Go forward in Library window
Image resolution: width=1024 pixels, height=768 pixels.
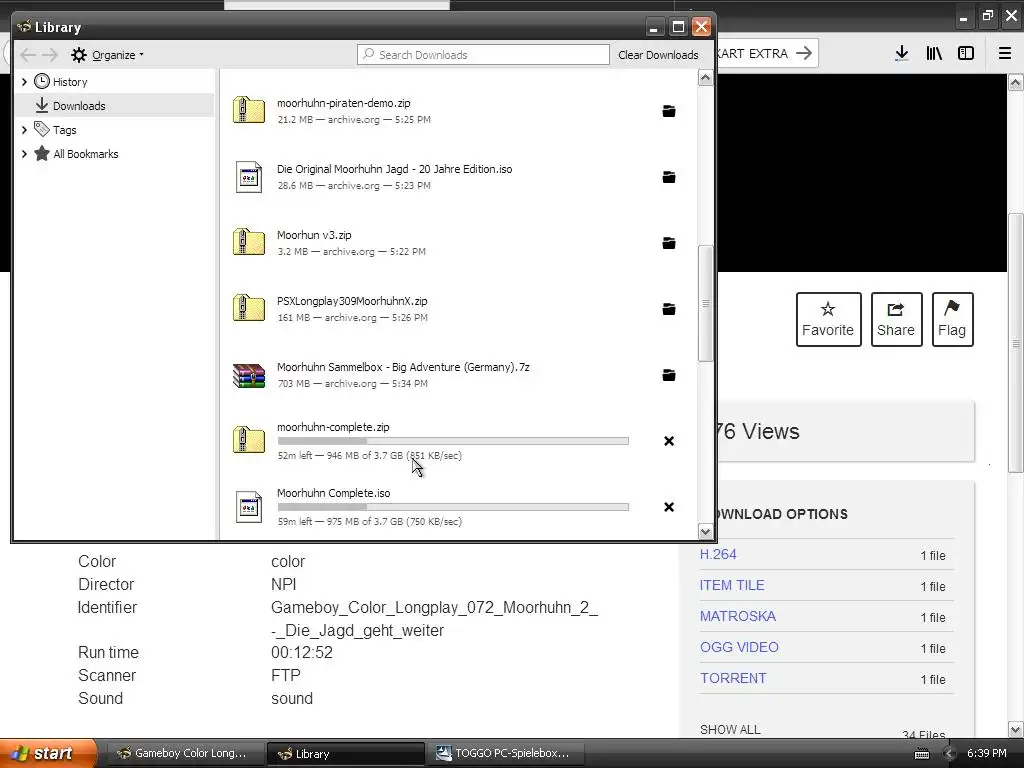50,55
